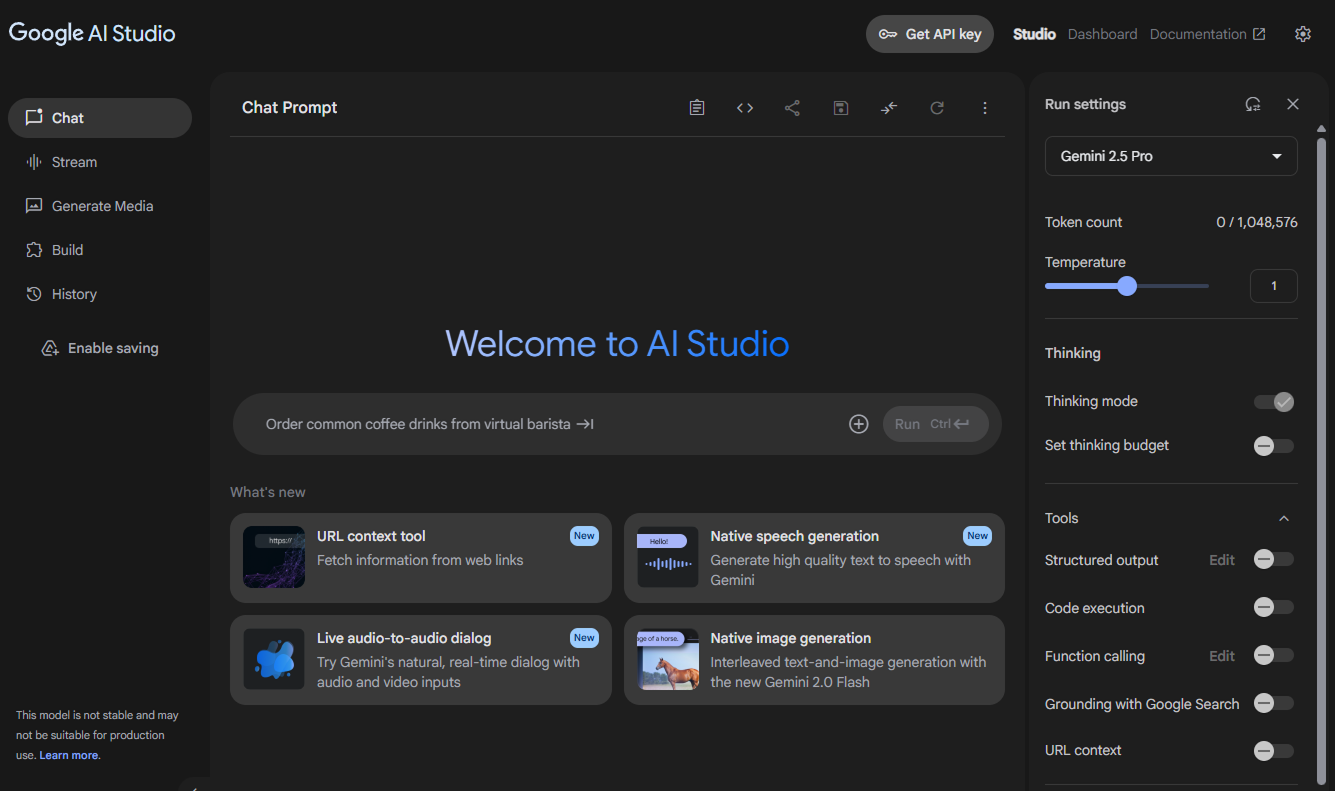Click Edit next to Structured output
The image size is (1335, 791).
point(1222,560)
